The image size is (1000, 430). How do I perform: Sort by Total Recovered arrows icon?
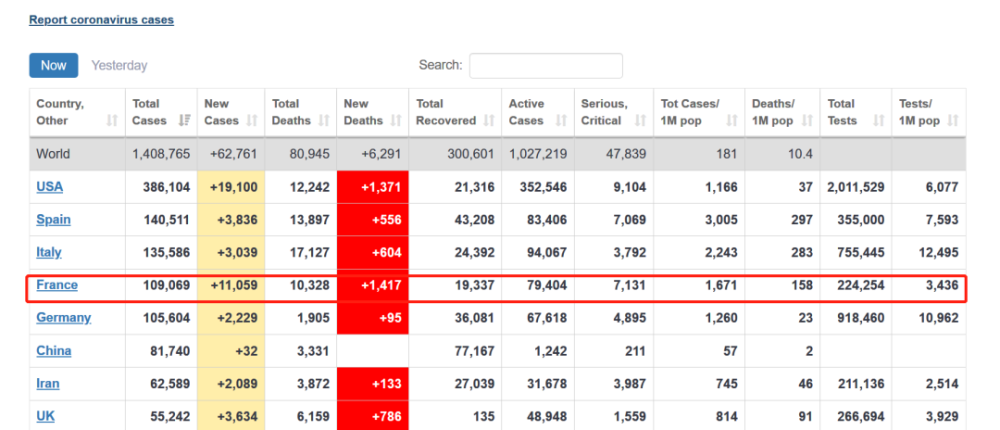tap(489, 121)
